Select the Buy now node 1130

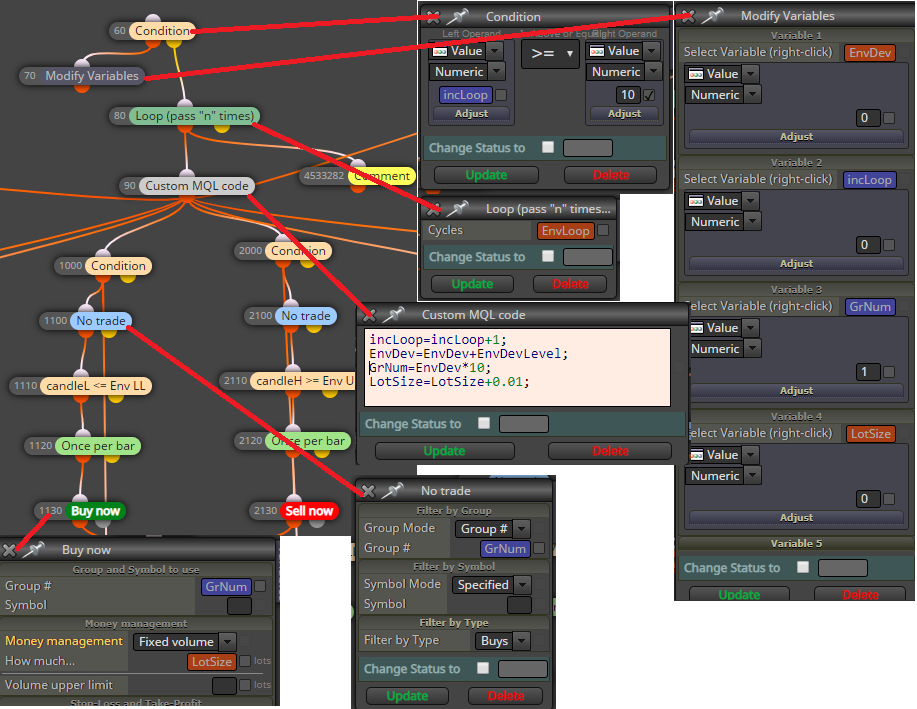click(x=95, y=511)
